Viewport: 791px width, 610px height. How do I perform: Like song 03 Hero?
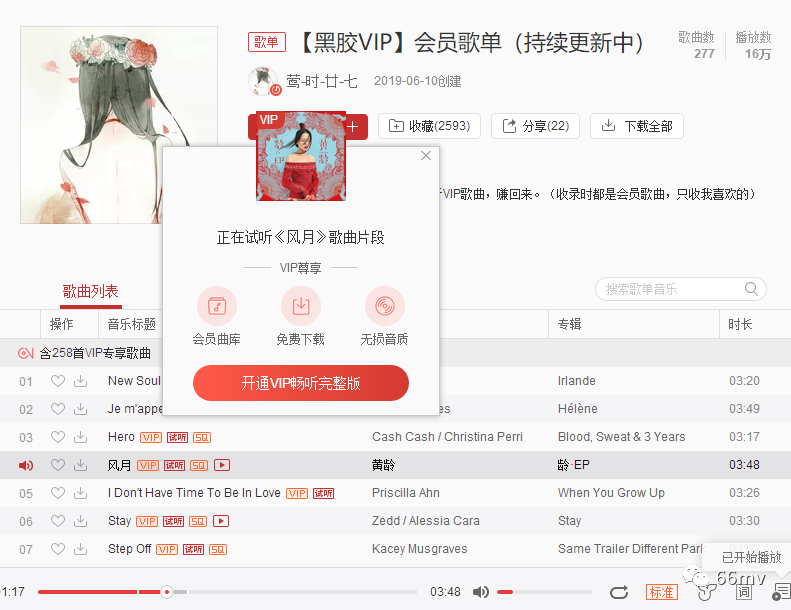(58, 437)
